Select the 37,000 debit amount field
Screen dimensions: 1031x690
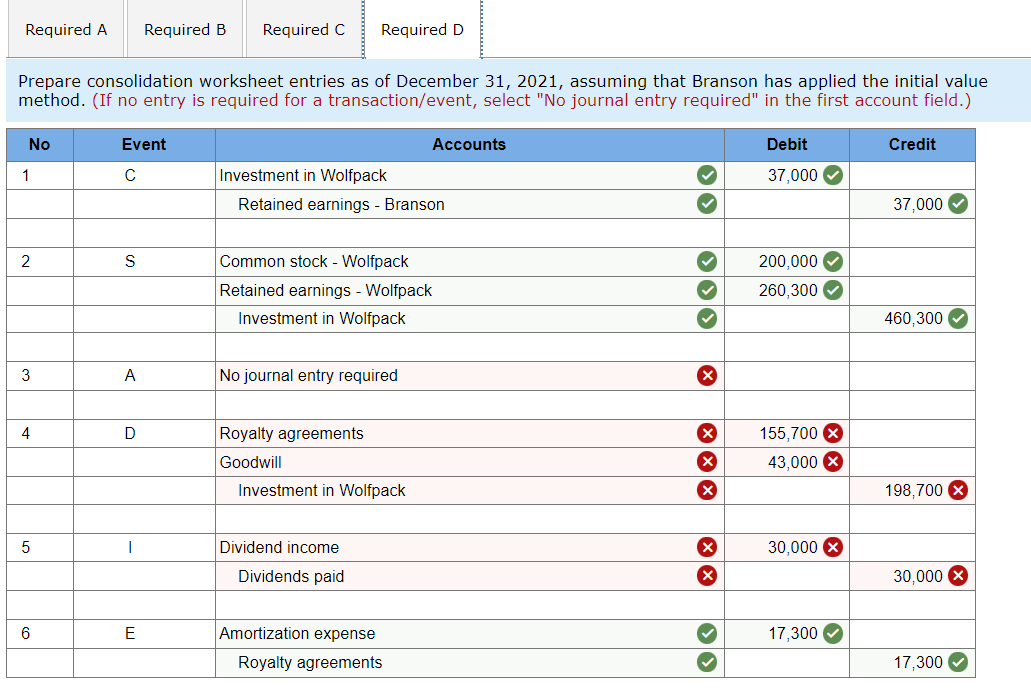coord(786,176)
